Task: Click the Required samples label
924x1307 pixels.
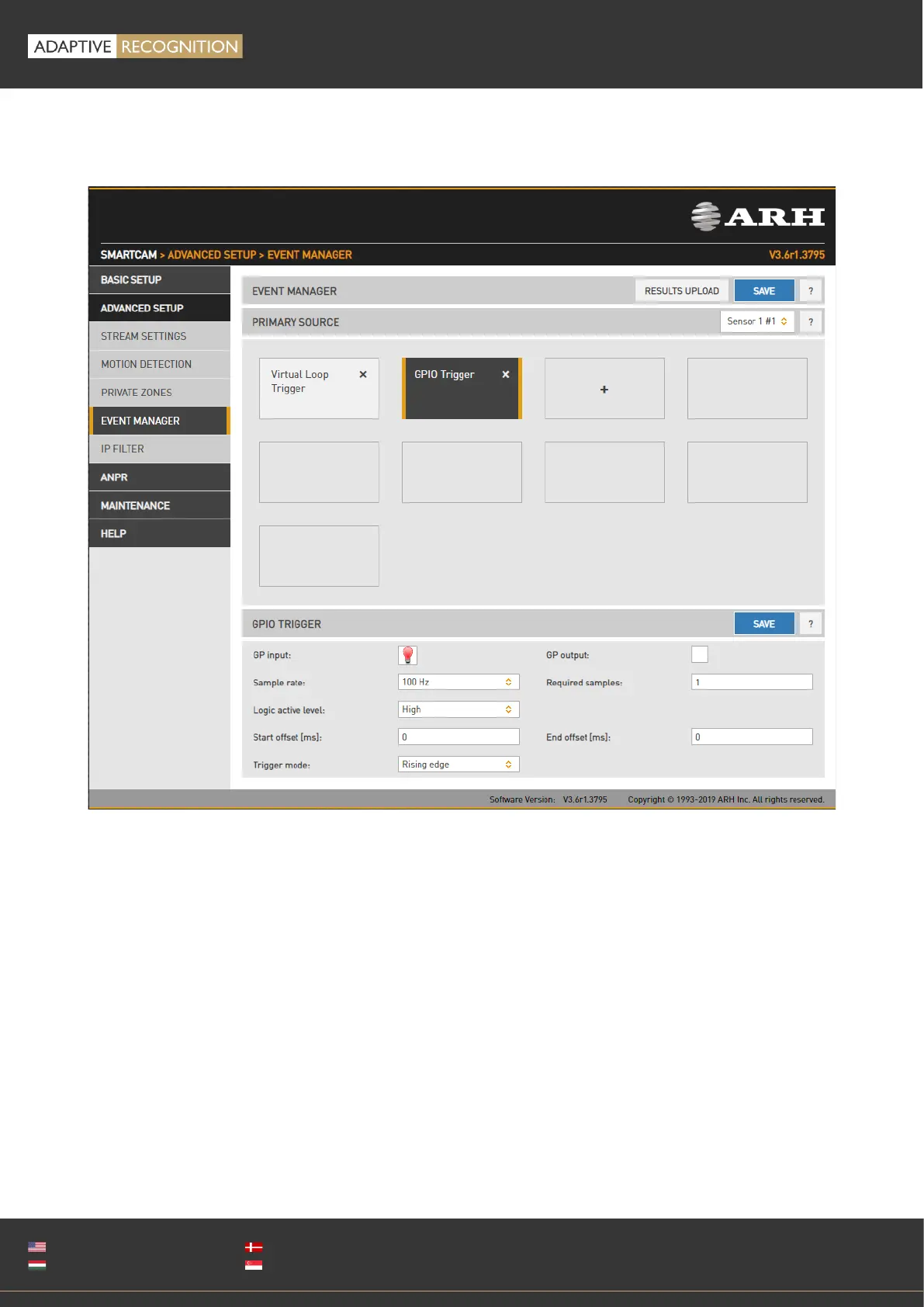Action: (x=583, y=683)
